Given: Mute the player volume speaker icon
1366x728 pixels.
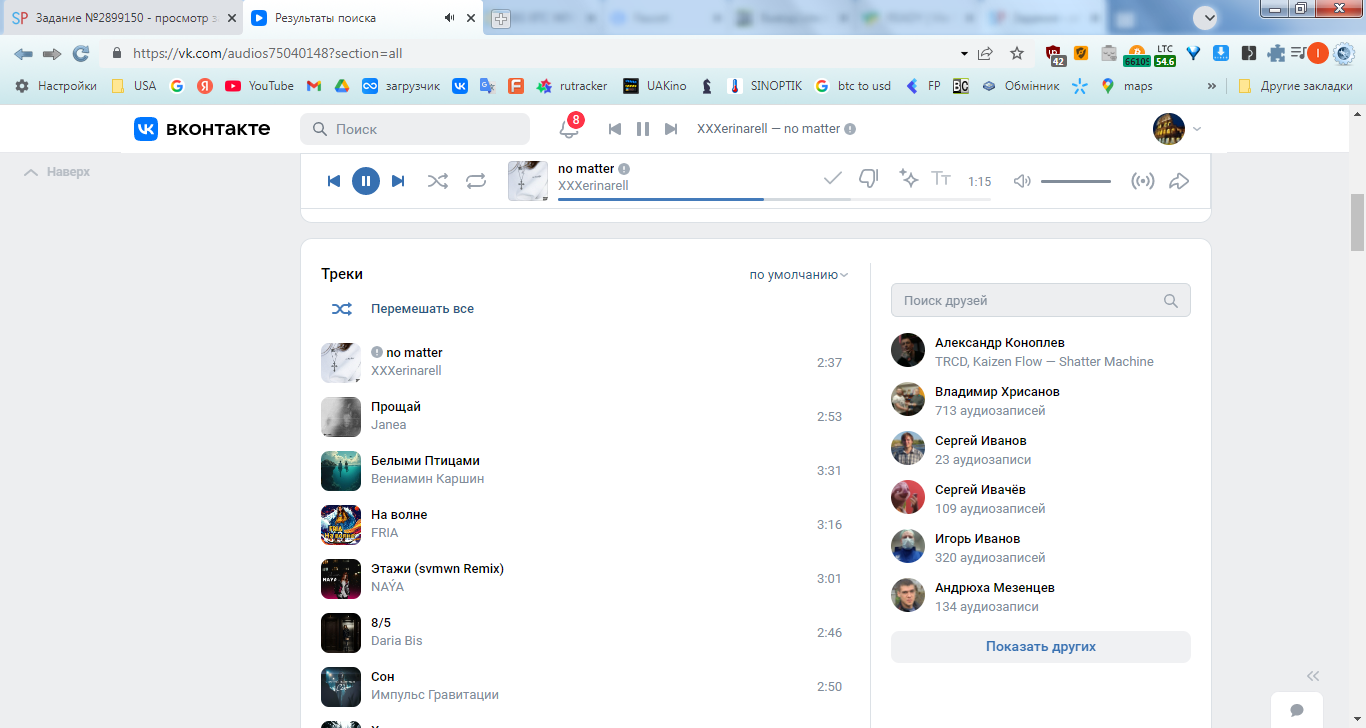Looking at the screenshot, I should (1022, 181).
